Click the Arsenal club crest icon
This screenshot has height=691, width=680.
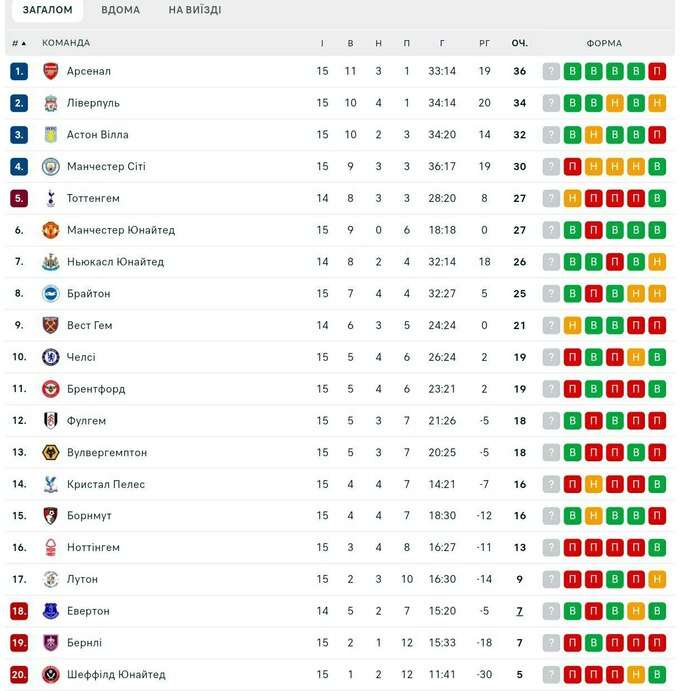coord(50,71)
